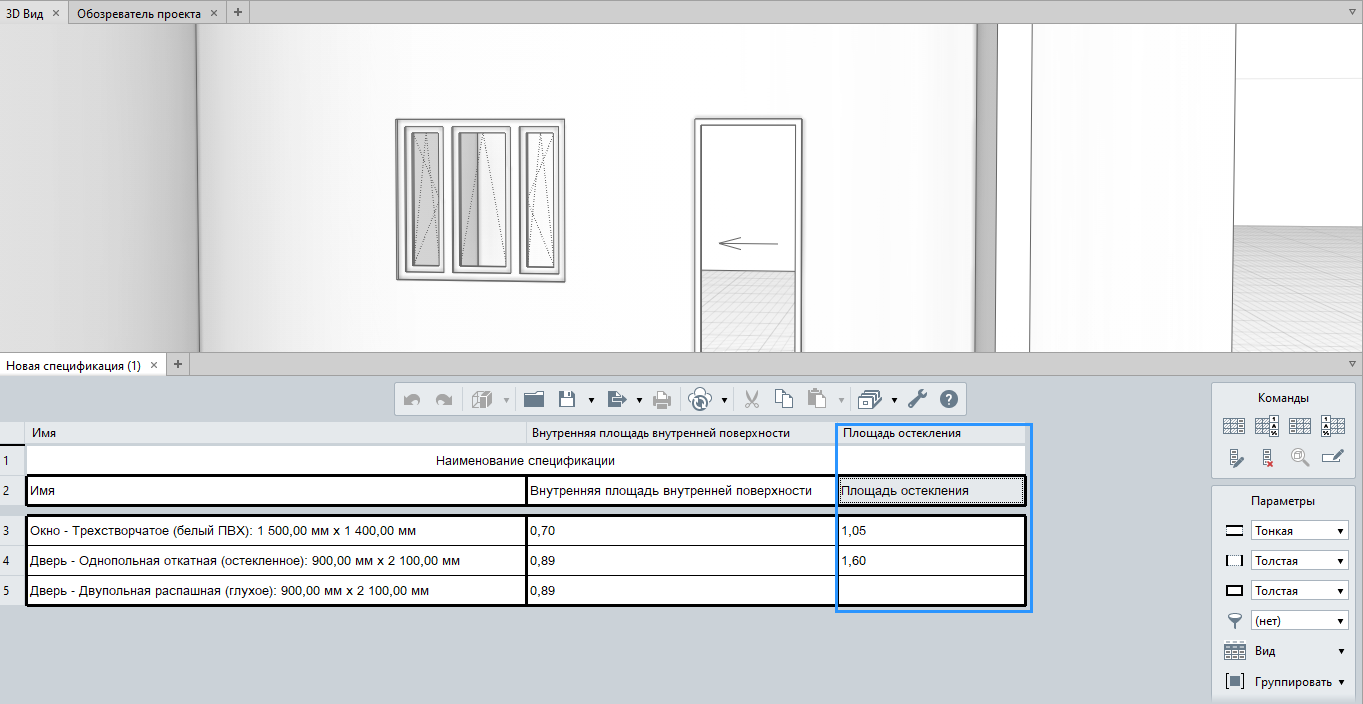Click the list-with-pencil edit command icon
The width and height of the screenshot is (1363, 704).
pos(1235,458)
